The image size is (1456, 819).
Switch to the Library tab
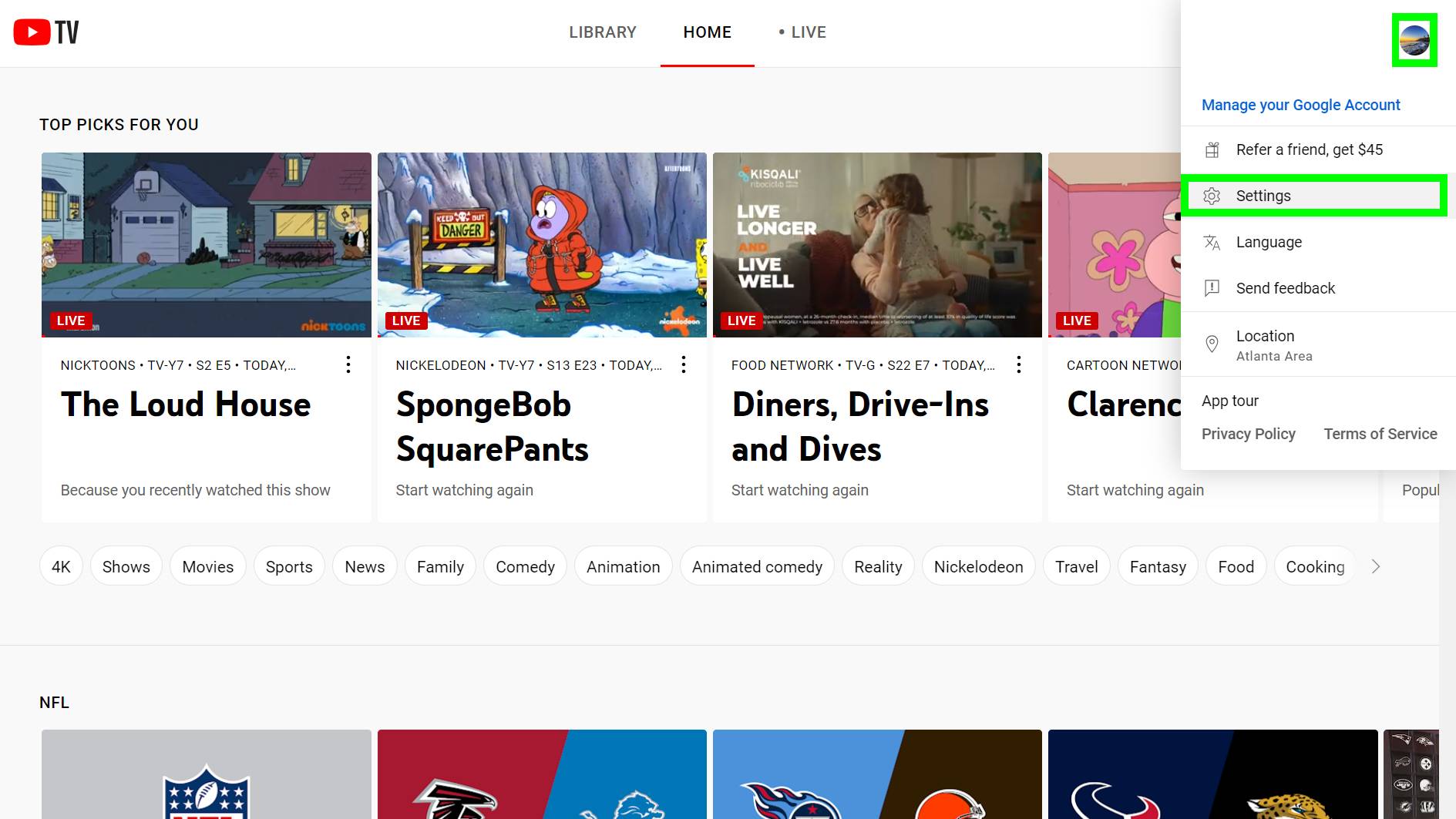click(603, 32)
